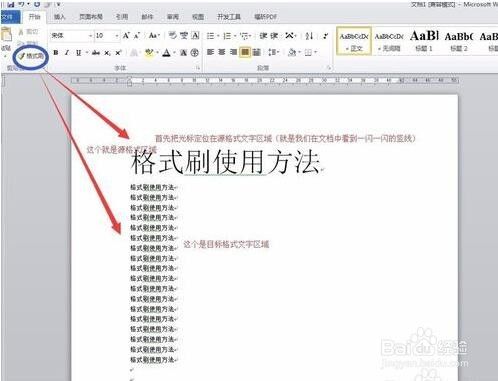Switch to the PDF add-in tab
The height and width of the screenshot is (381, 498).
266,17
